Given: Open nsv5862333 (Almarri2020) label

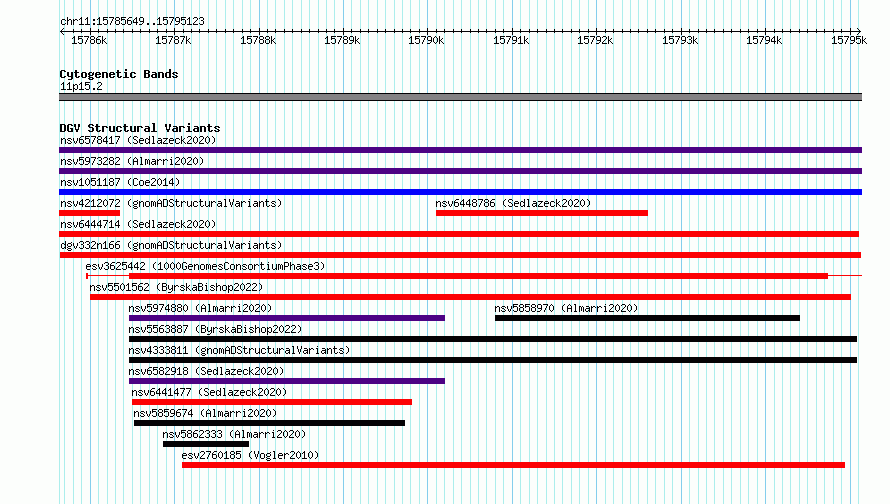Looking at the screenshot, I should (234, 434).
